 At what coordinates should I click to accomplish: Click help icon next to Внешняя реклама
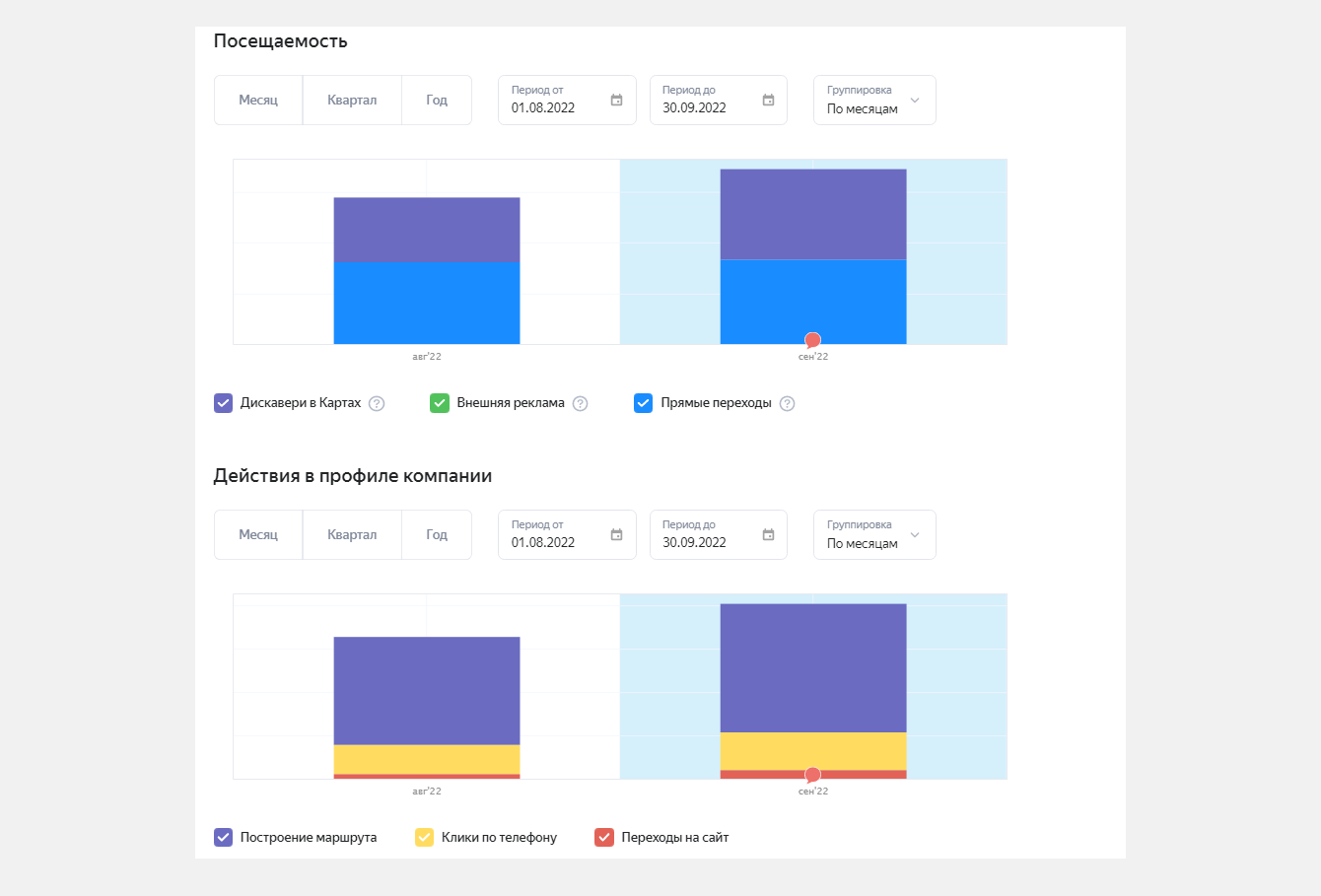[581, 403]
